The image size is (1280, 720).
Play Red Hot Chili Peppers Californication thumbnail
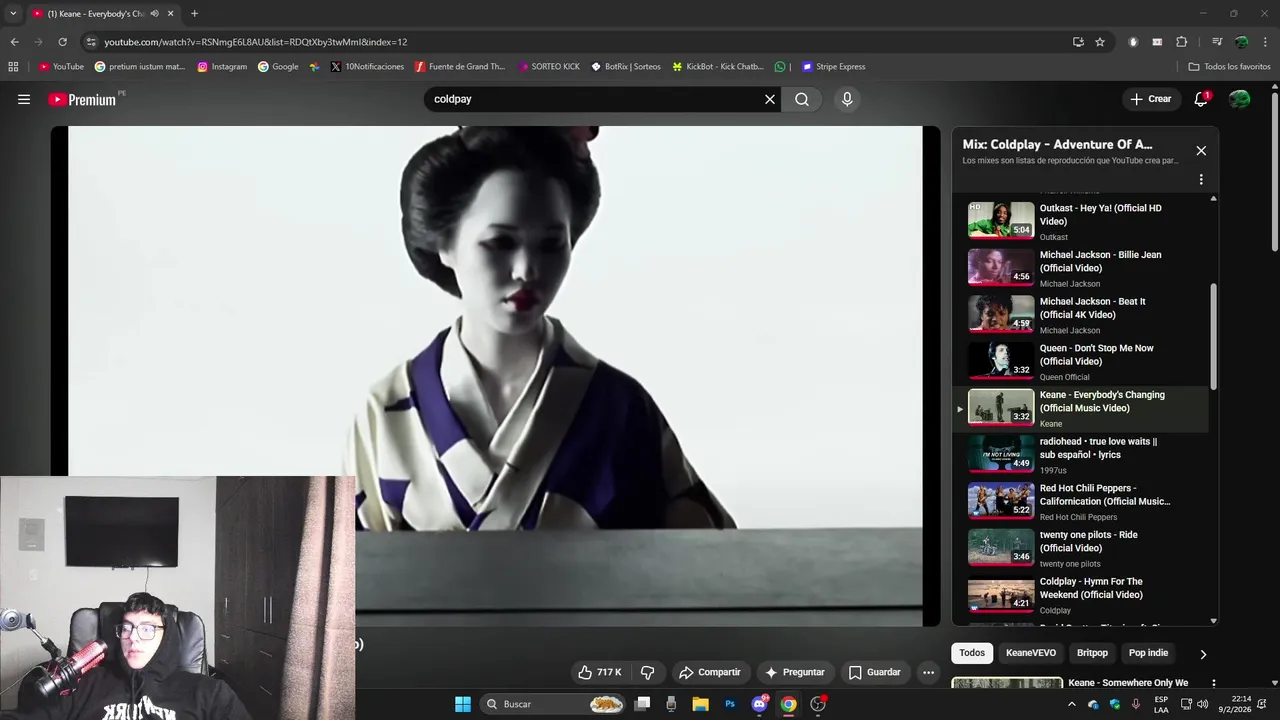1001,500
